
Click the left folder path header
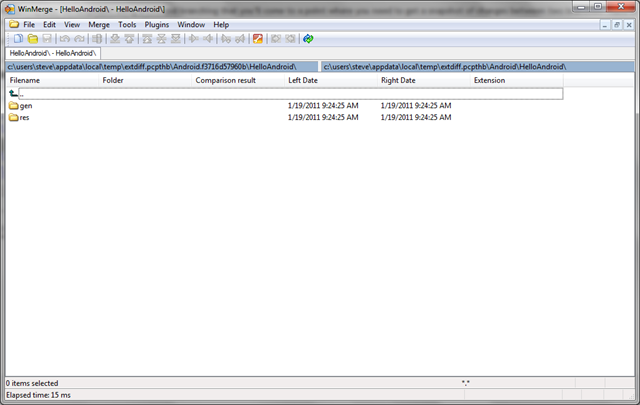click(162, 67)
